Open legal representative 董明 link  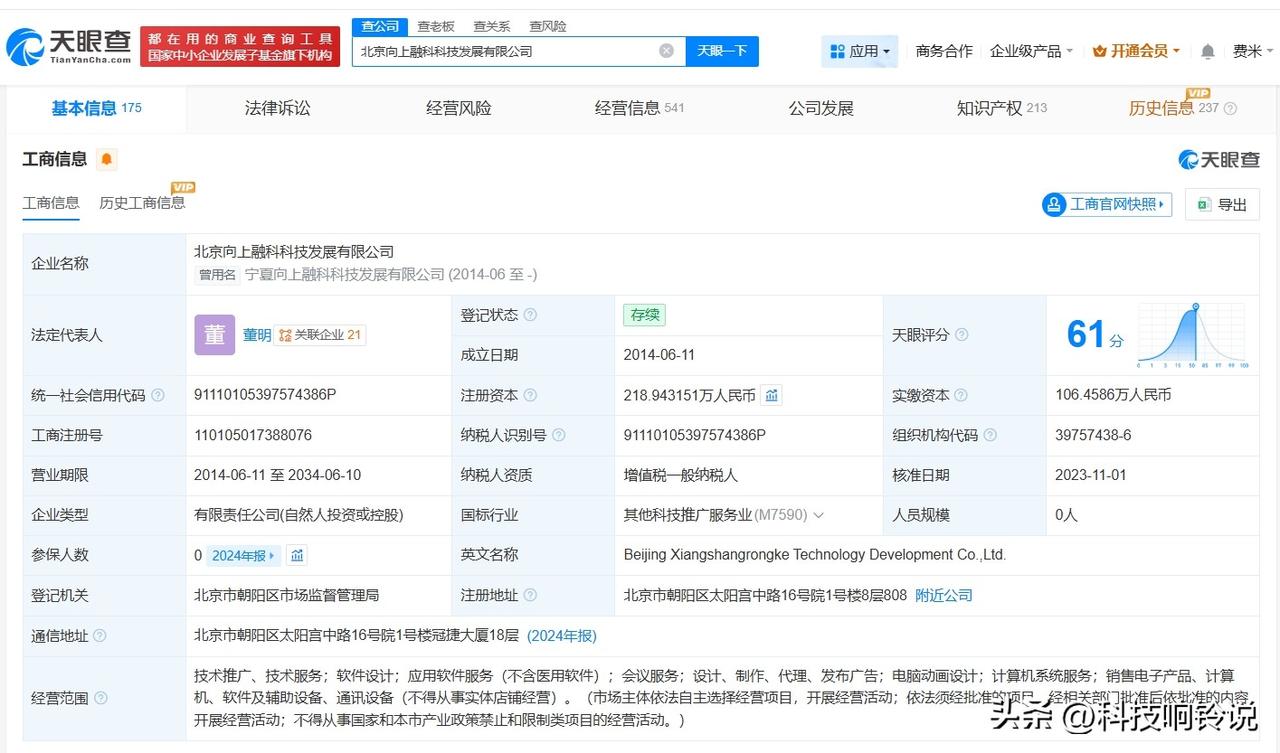[x=256, y=335]
